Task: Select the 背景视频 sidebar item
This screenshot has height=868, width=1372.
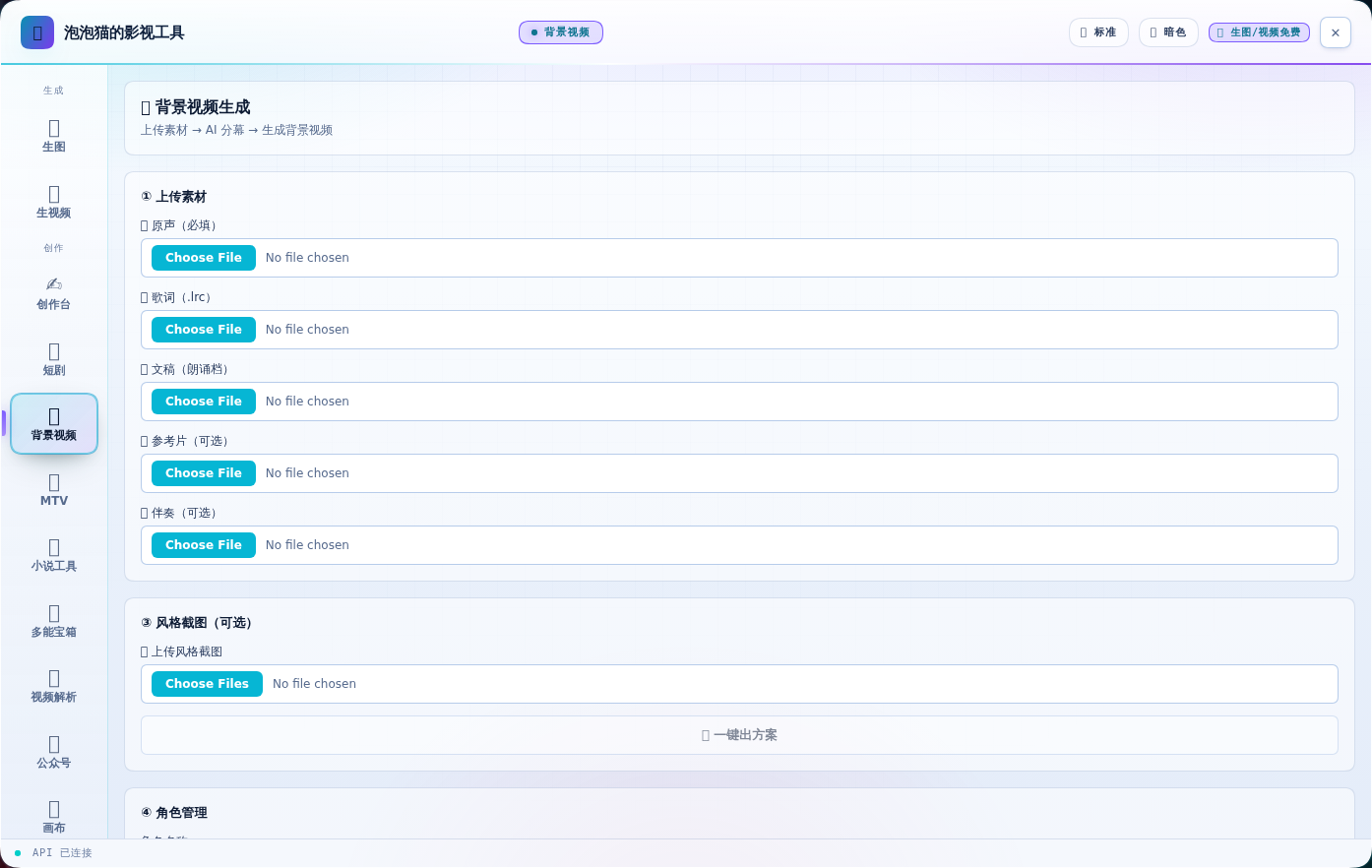Action: (x=54, y=424)
